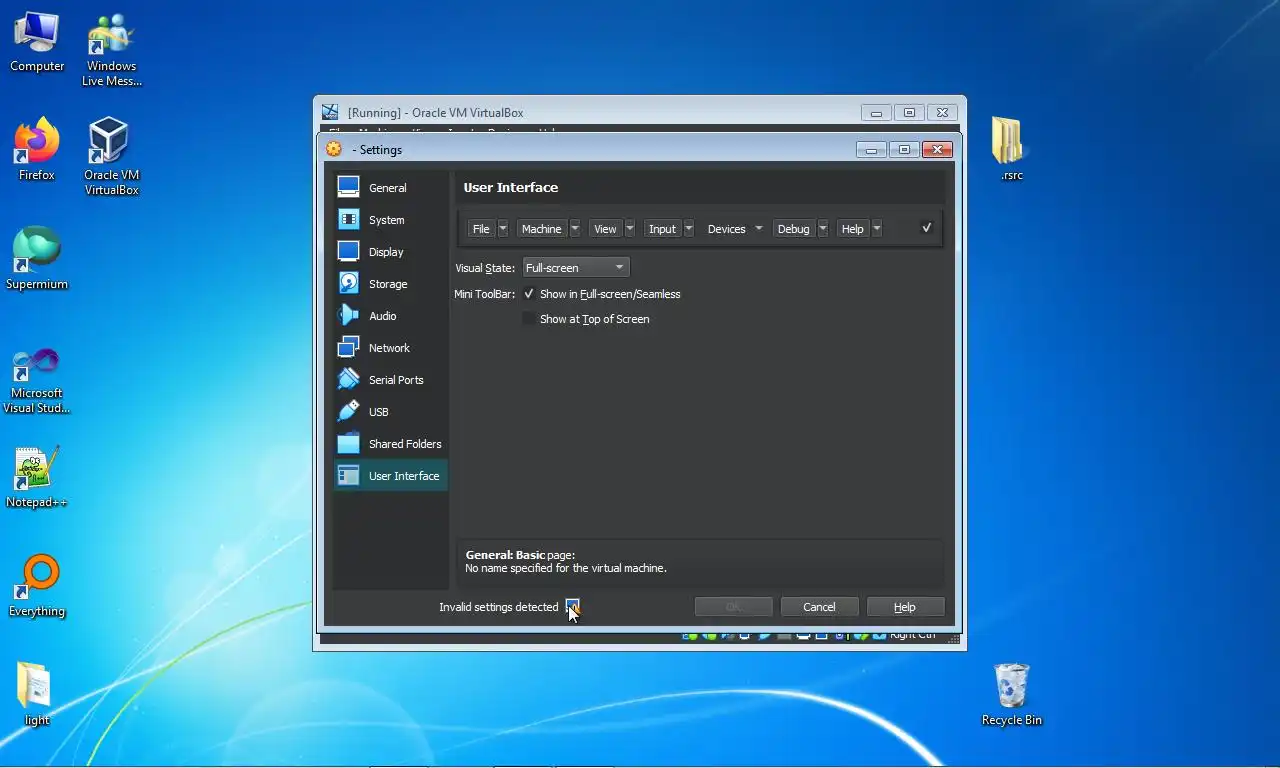This screenshot has height=768, width=1280.
Task: Select Oracle VM VirtualBox desktop shortcut
Action: pyautogui.click(x=111, y=156)
